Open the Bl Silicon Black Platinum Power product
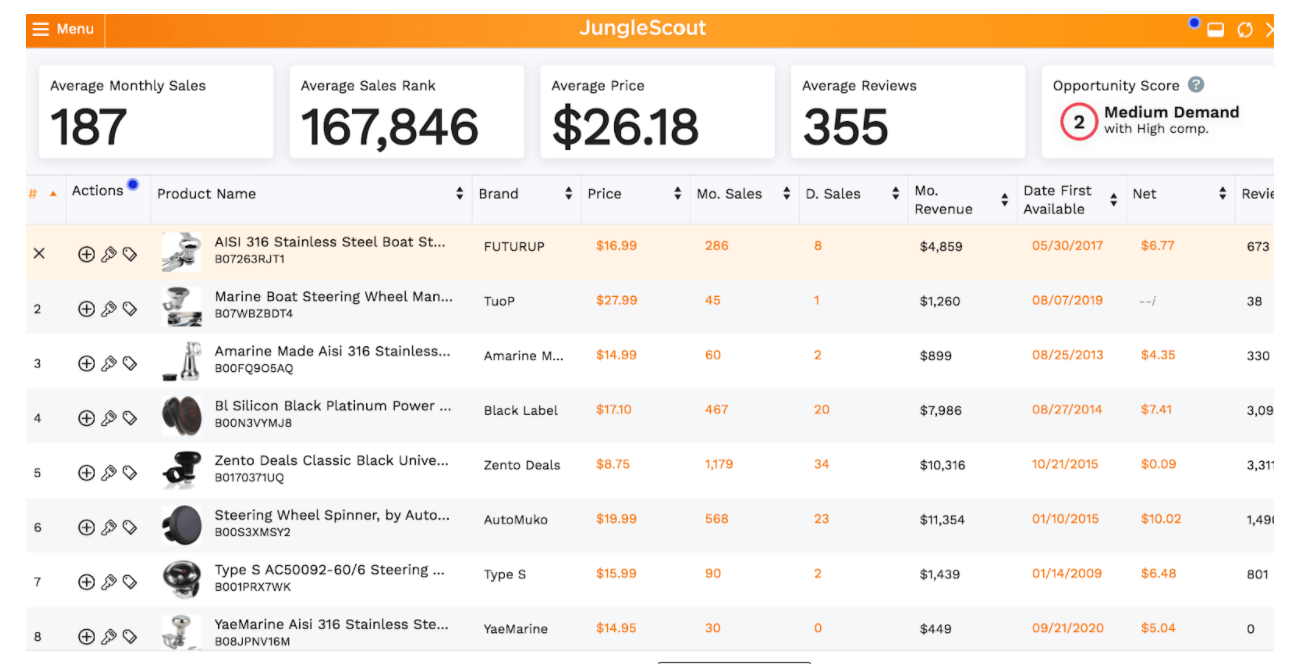The image size is (1304, 664). coord(333,406)
